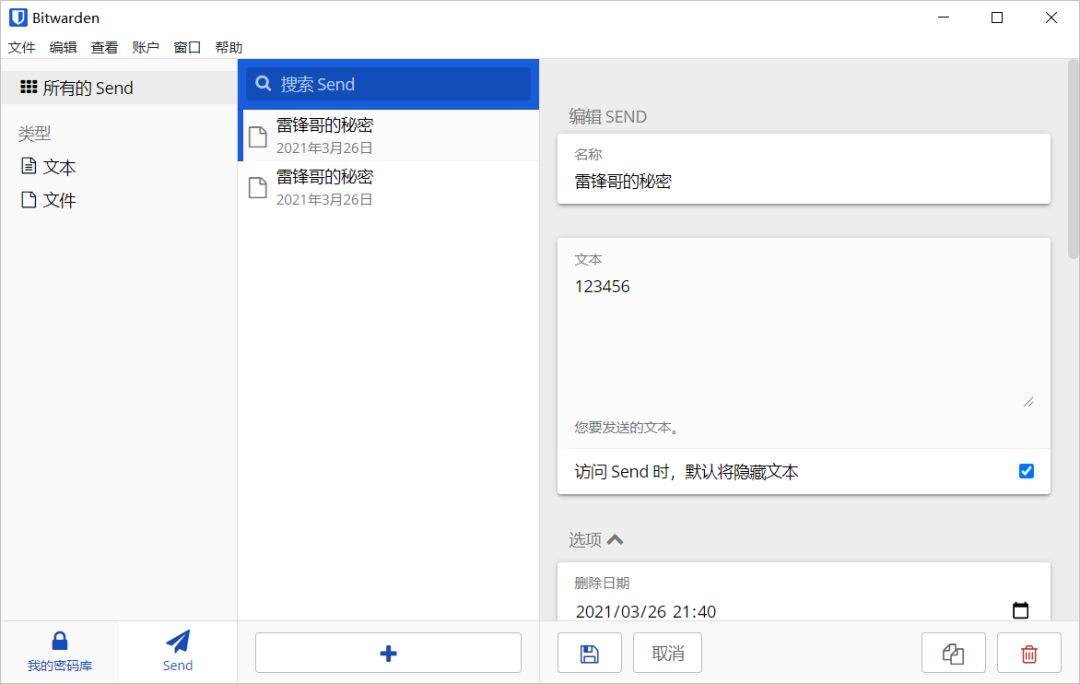Click the Bitwarden shield logo icon

18,17
